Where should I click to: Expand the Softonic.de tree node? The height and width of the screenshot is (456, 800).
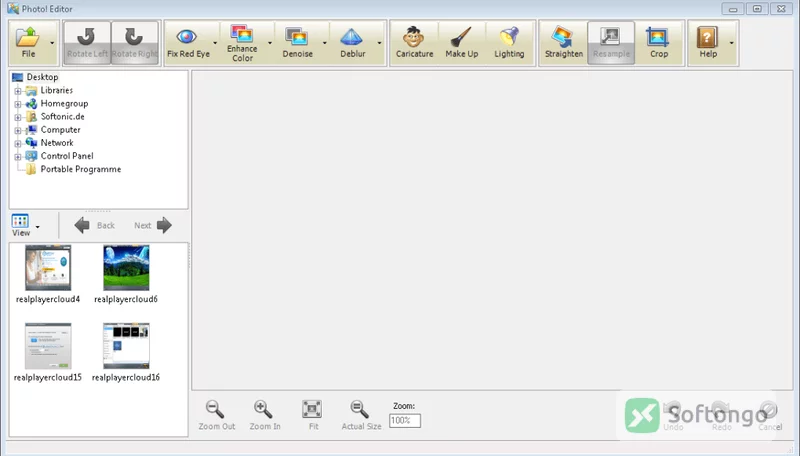[18, 117]
